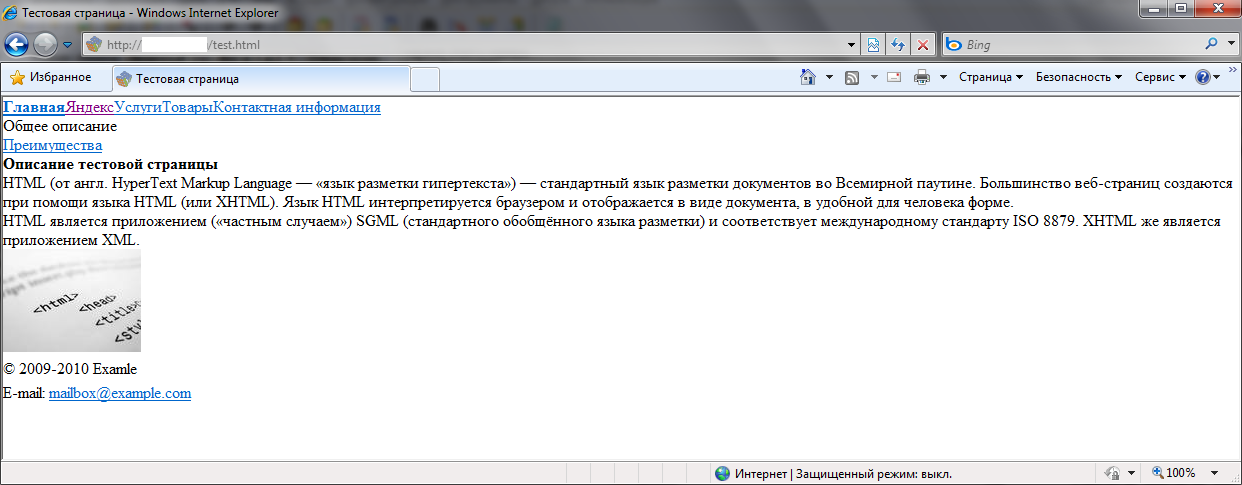Open the Страница menu
The width and height of the screenshot is (1242, 485).
tap(990, 77)
